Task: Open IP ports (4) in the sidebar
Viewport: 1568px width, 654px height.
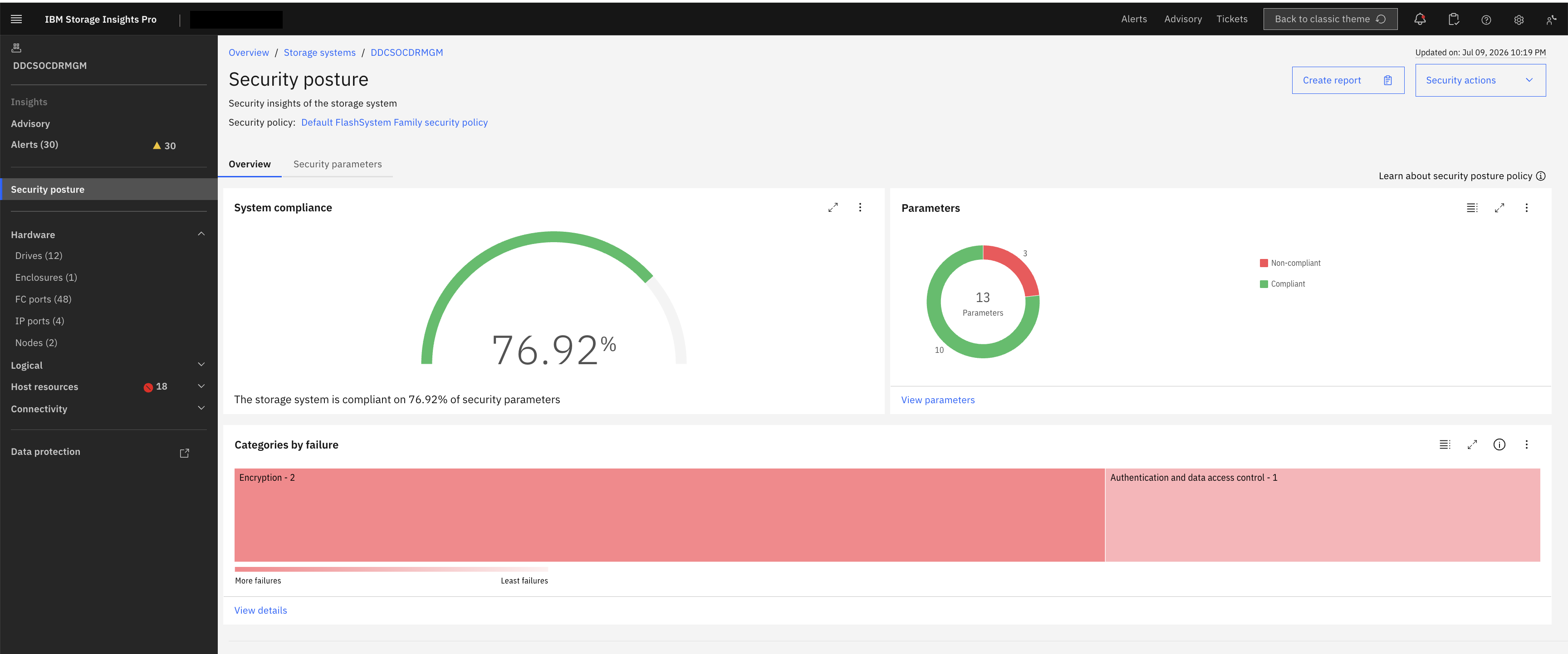Action: pyautogui.click(x=39, y=321)
